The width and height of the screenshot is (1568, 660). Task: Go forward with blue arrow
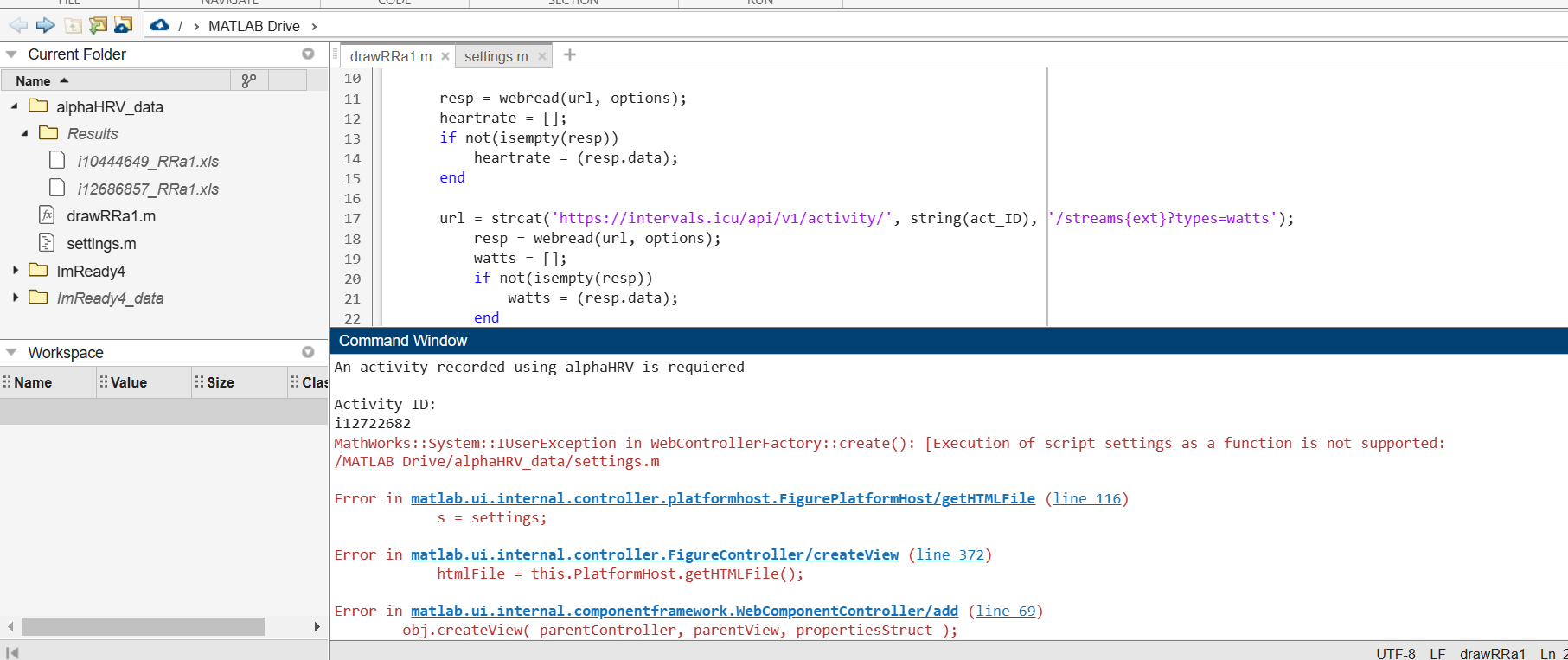point(45,25)
